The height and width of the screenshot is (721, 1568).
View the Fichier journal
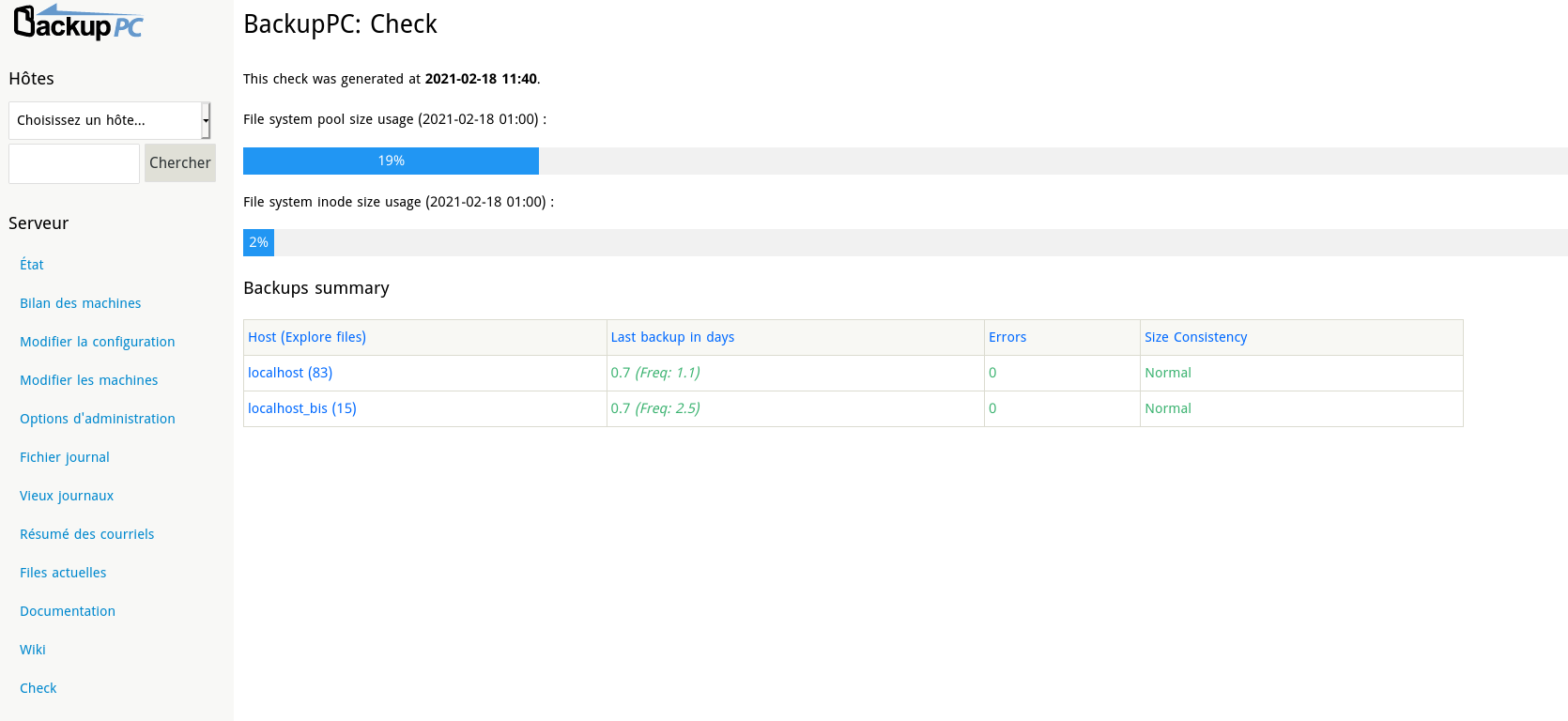tap(64, 456)
